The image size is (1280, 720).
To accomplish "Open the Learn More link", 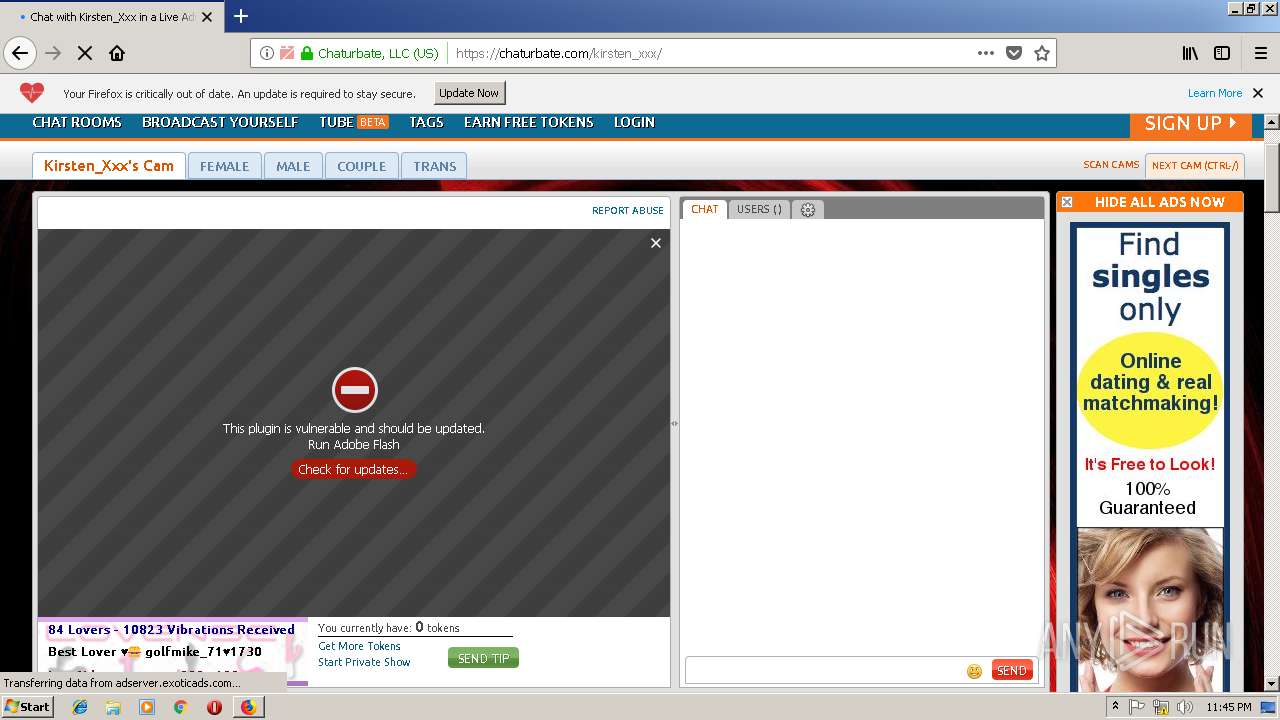I will pyautogui.click(x=1215, y=93).
